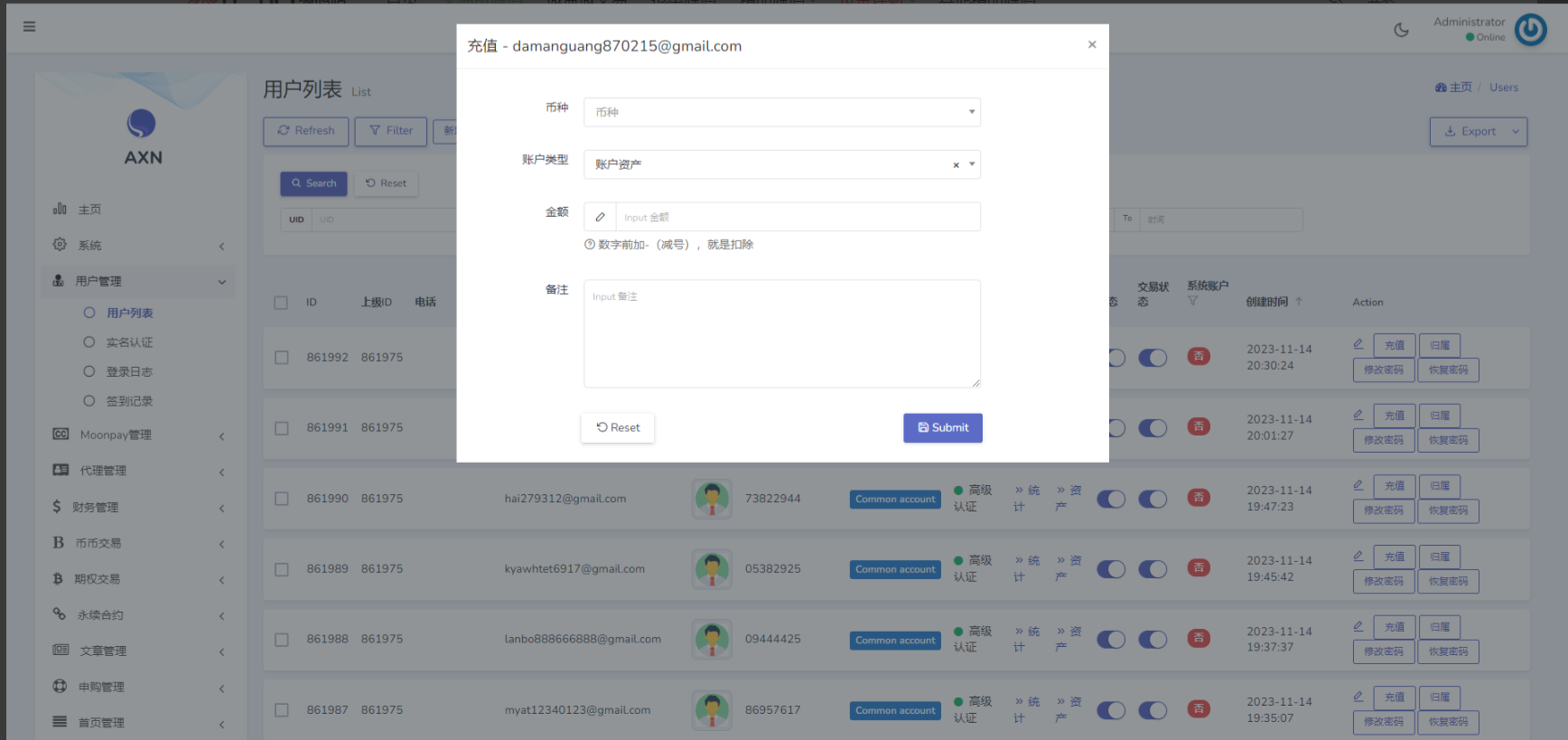
Task: Click the Administrator avatar icon
Action: [1530, 30]
